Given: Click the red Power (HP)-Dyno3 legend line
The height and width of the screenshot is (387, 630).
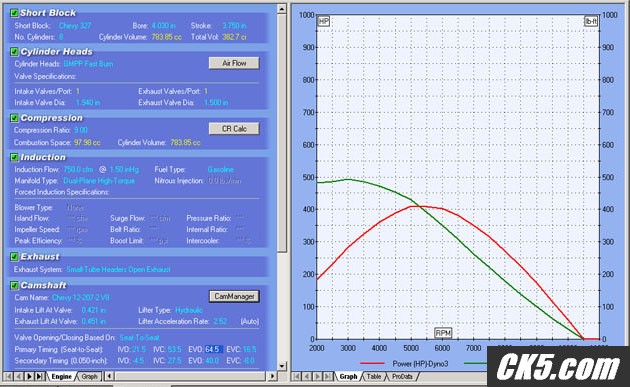Looking at the screenshot, I should click(x=372, y=363).
